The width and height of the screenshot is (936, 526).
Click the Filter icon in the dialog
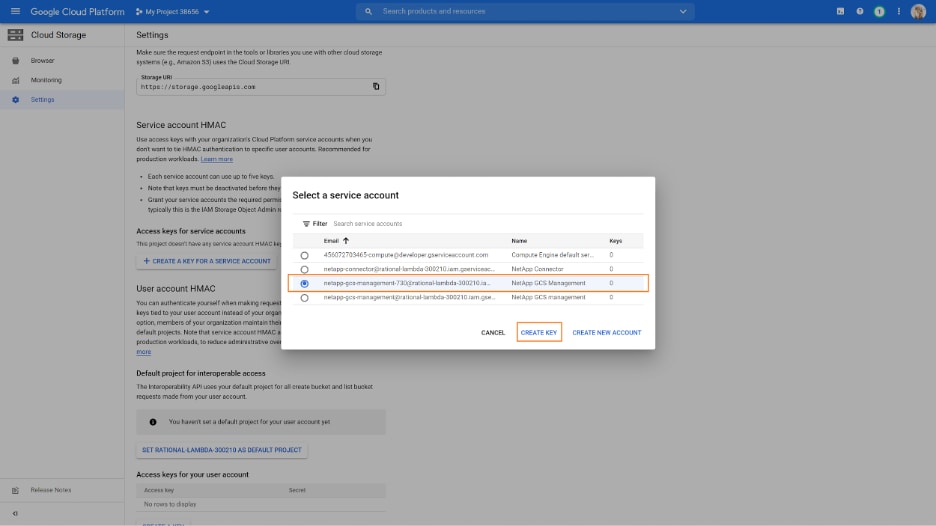pos(306,224)
